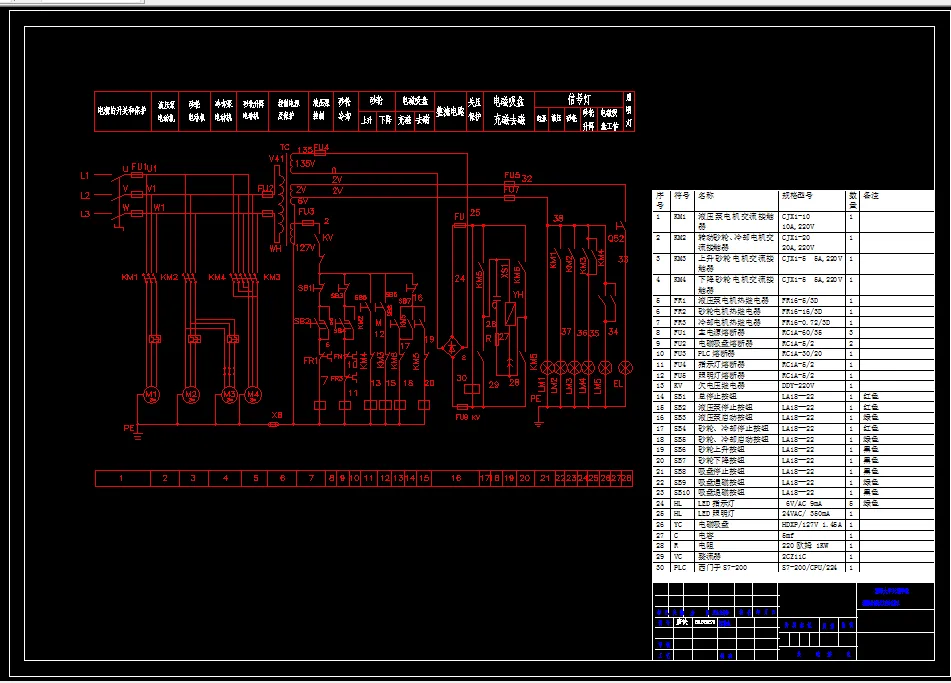This screenshot has height=683, width=951.
Task: Click the '电磁吸盘 充磁去磁' header cell
Action: click(x=509, y=112)
